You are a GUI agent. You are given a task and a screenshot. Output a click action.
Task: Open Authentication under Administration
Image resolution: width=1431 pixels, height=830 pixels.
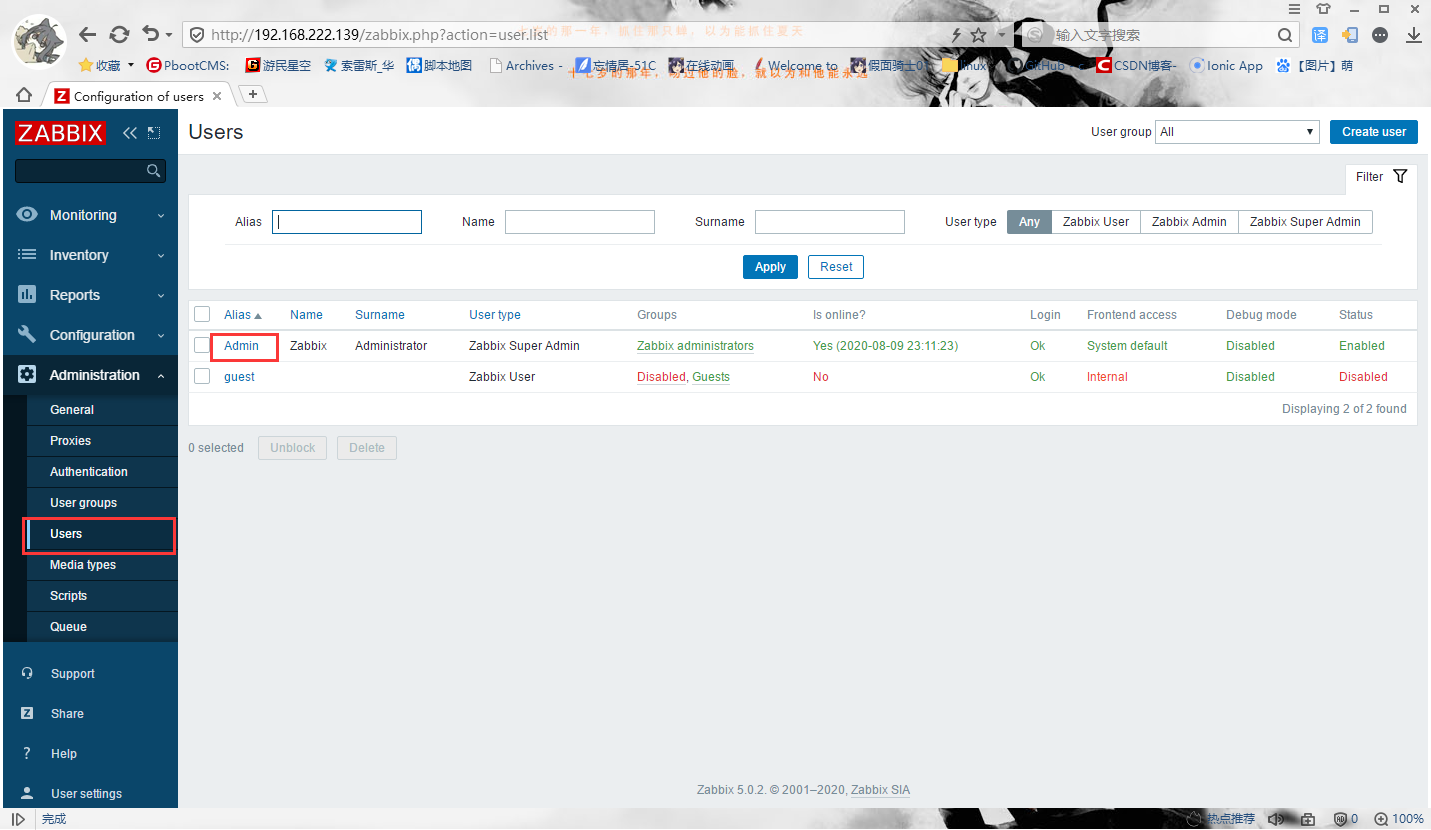click(90, 472)
